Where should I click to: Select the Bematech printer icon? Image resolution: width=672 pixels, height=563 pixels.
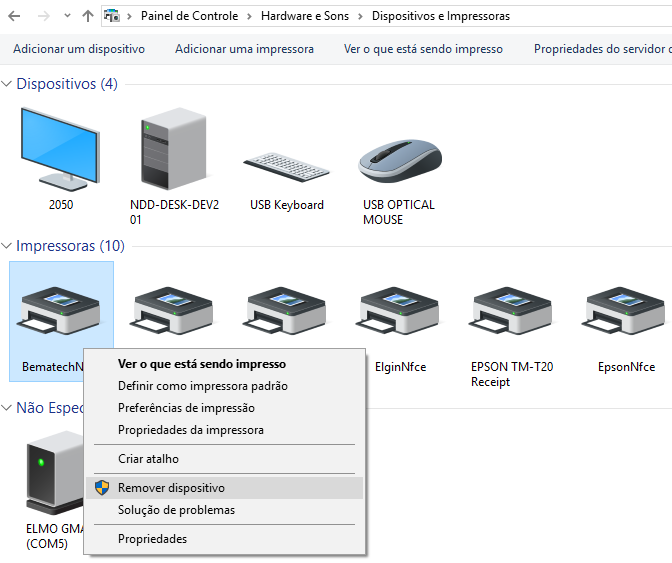coord(58,311)
